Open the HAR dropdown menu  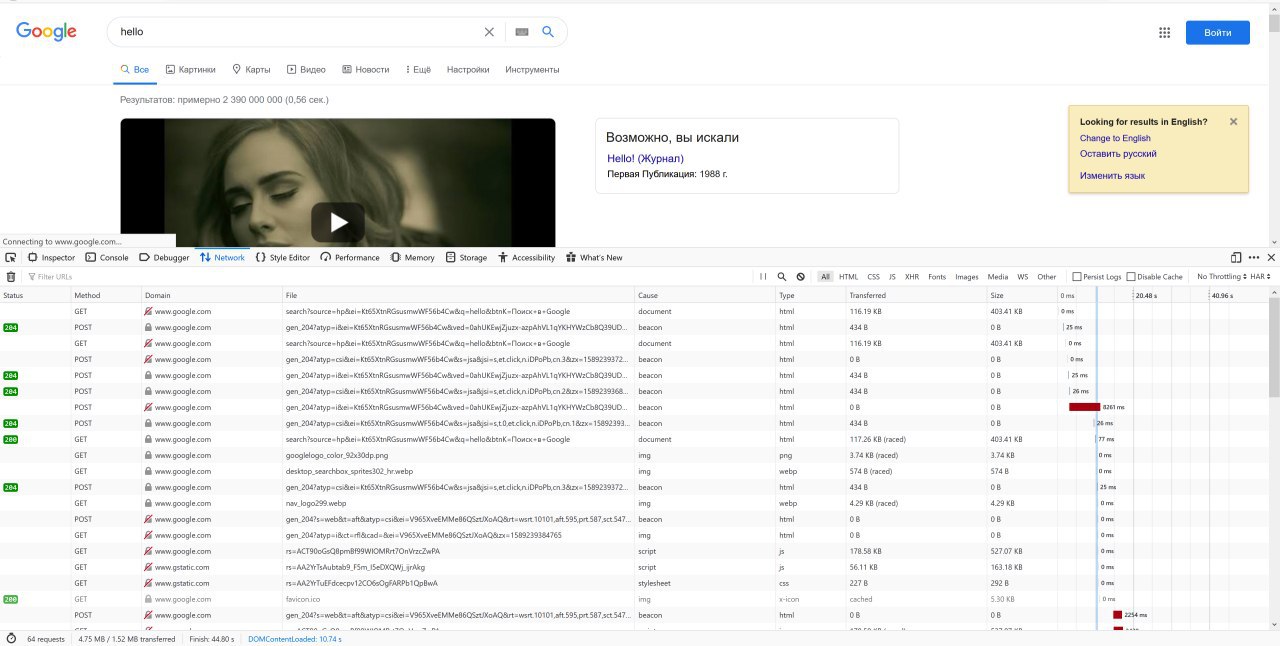pyautogui.click(x=1261, y=277)
